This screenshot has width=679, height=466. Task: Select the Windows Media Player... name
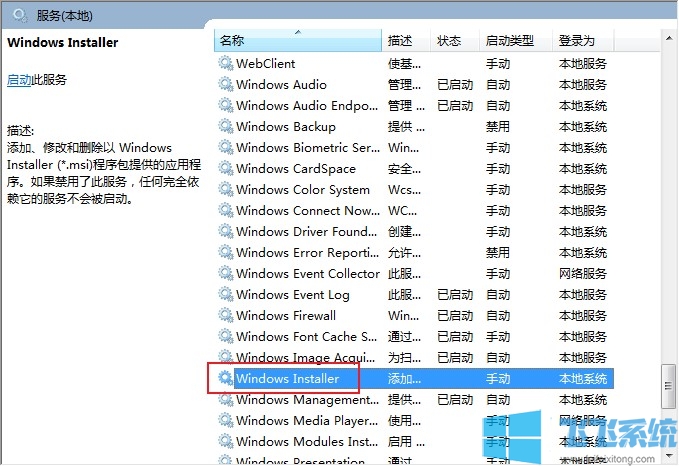(307, 421)
